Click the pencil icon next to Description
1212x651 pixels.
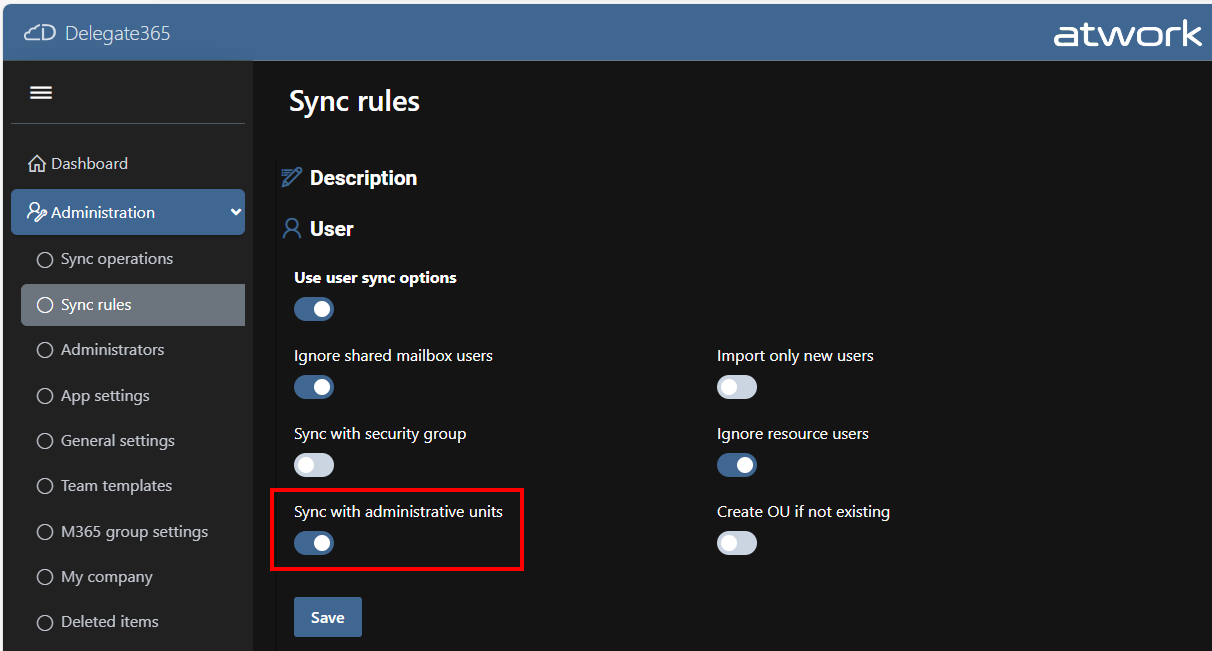coord(291,176)
